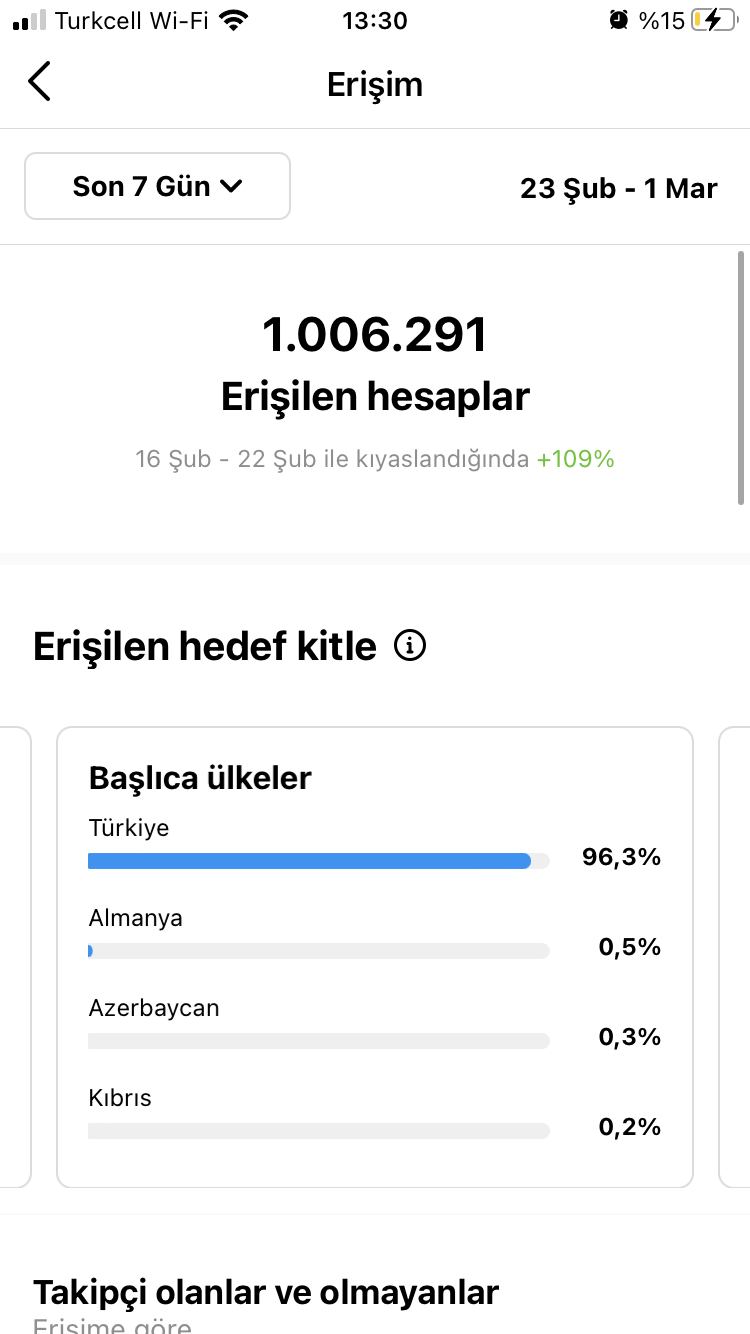Tap the cellular signal bars icon
This screenshot has height=1334, width=750.
click(30, 20)
